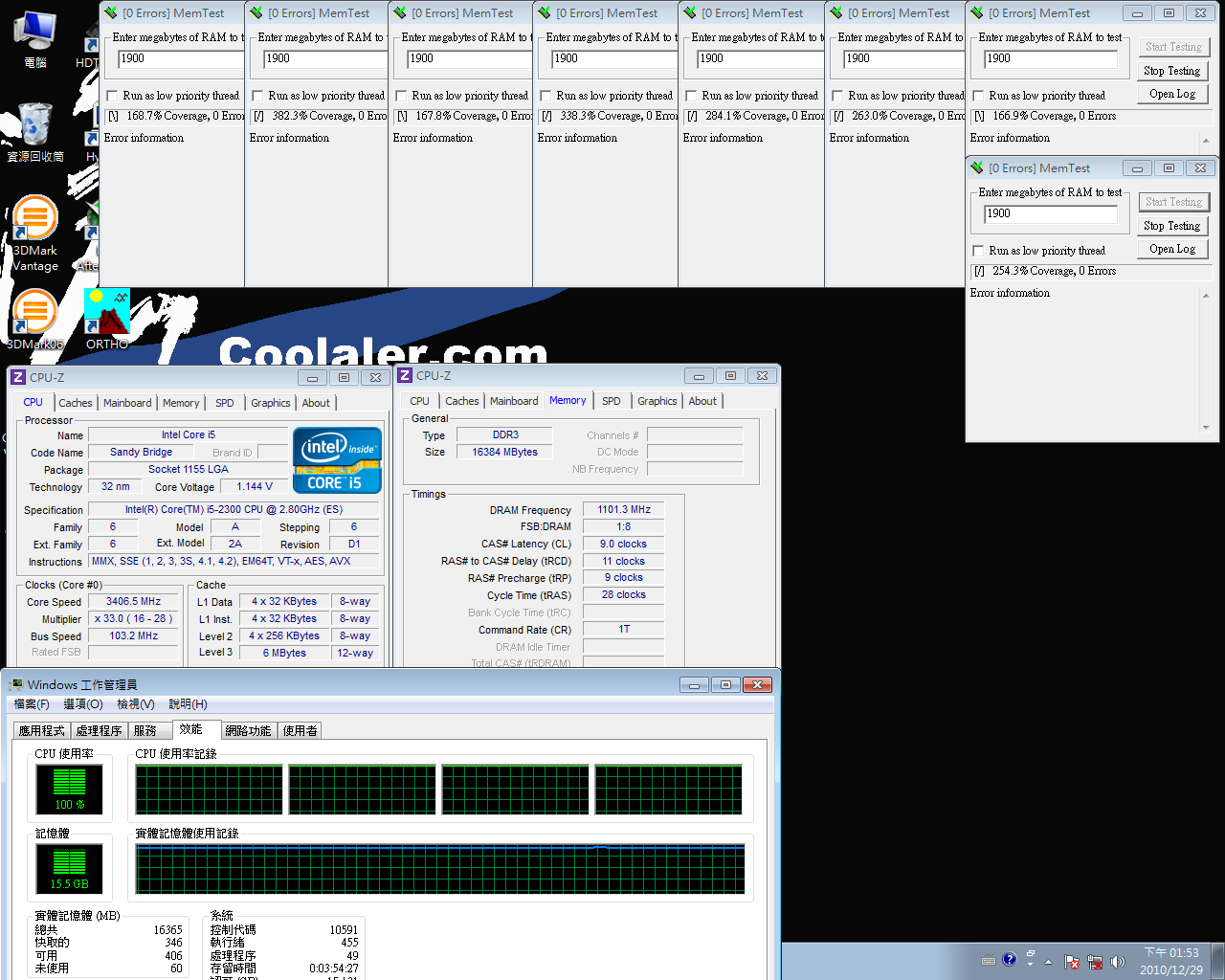
Task: Show hidden tray icons arrow
Action: click(x=1048, y=962)
